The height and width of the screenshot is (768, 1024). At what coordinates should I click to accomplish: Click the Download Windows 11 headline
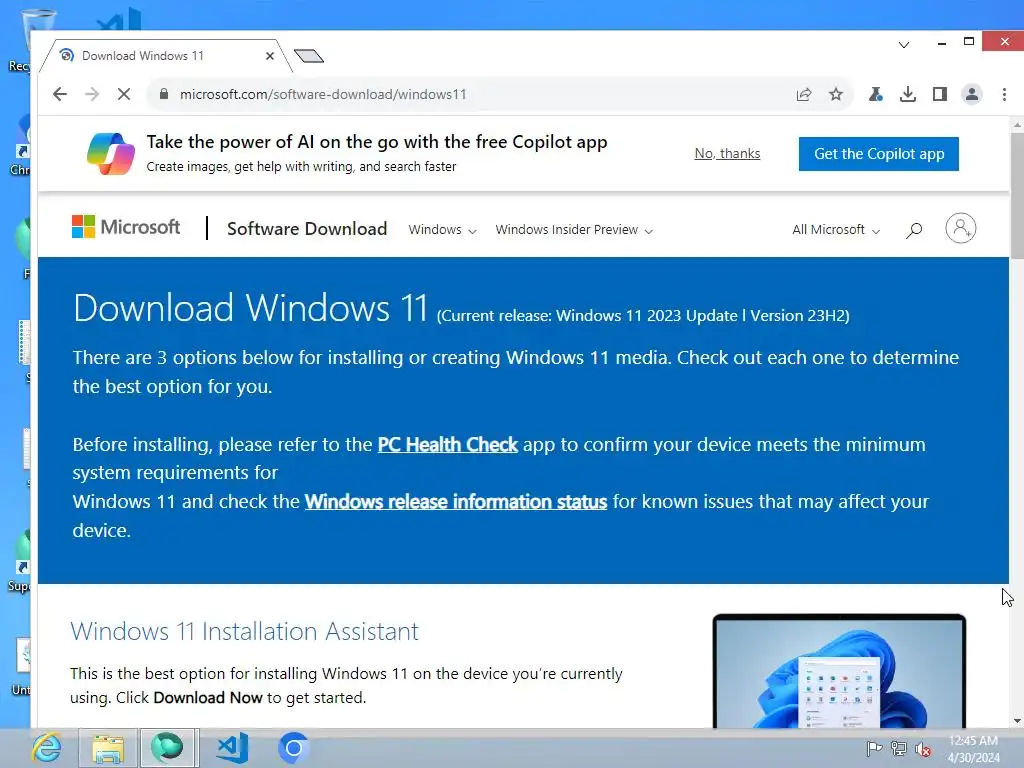click(251, 308)
